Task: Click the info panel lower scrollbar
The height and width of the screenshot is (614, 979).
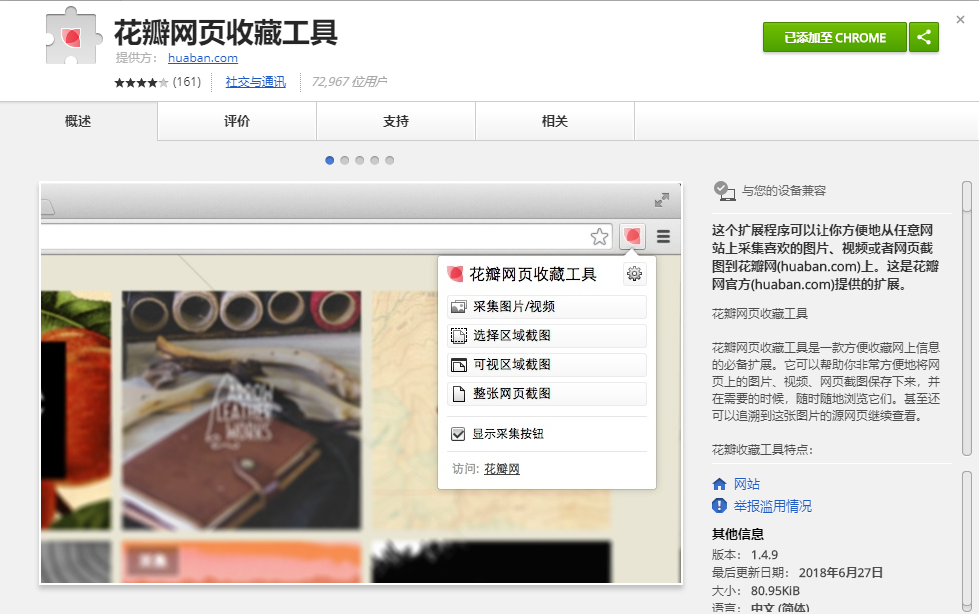Action: (967, 542)
